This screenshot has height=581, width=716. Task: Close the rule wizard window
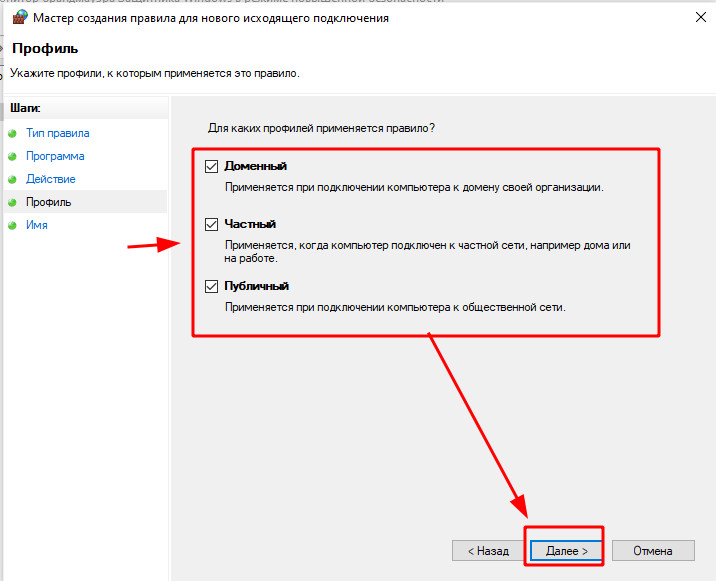(x=696, y=18)
